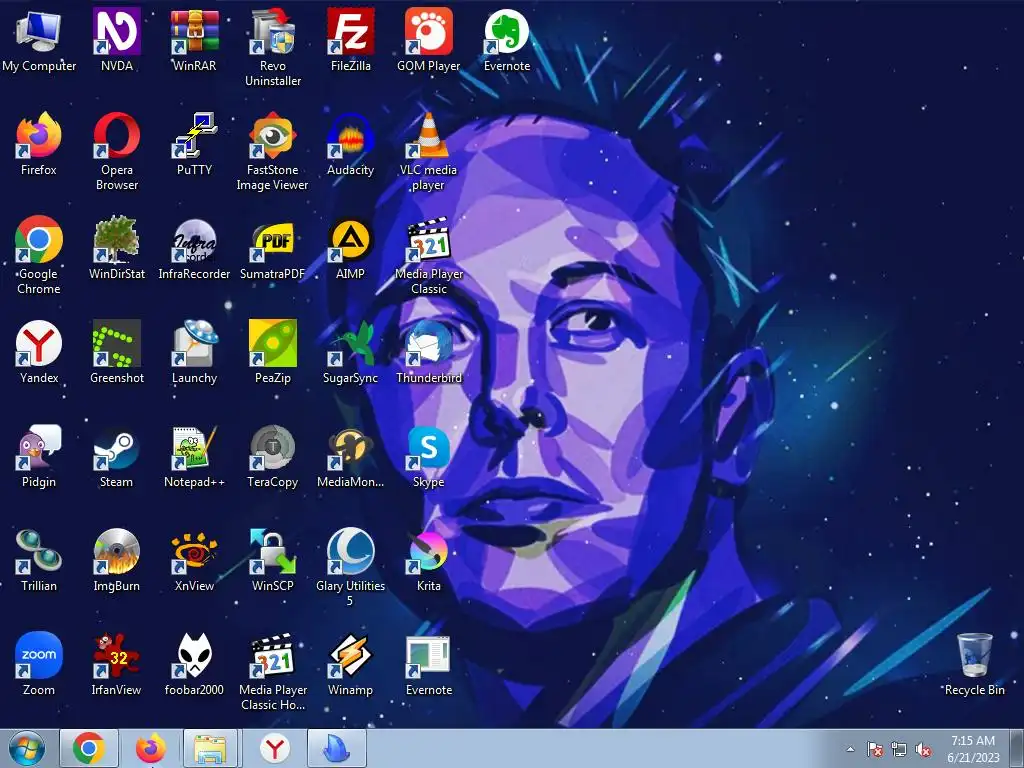Open Firefox from the taskbar

[x=151, y=748]
